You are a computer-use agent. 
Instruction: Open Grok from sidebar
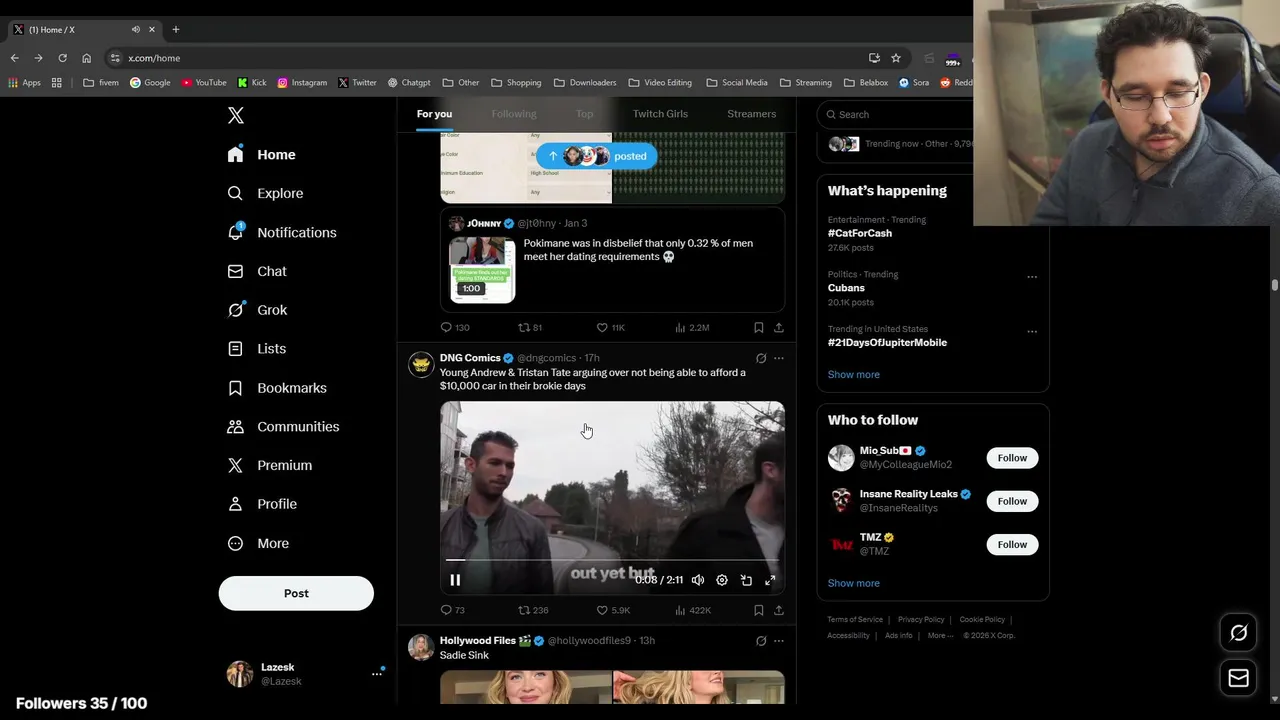[x=257, y=310]
